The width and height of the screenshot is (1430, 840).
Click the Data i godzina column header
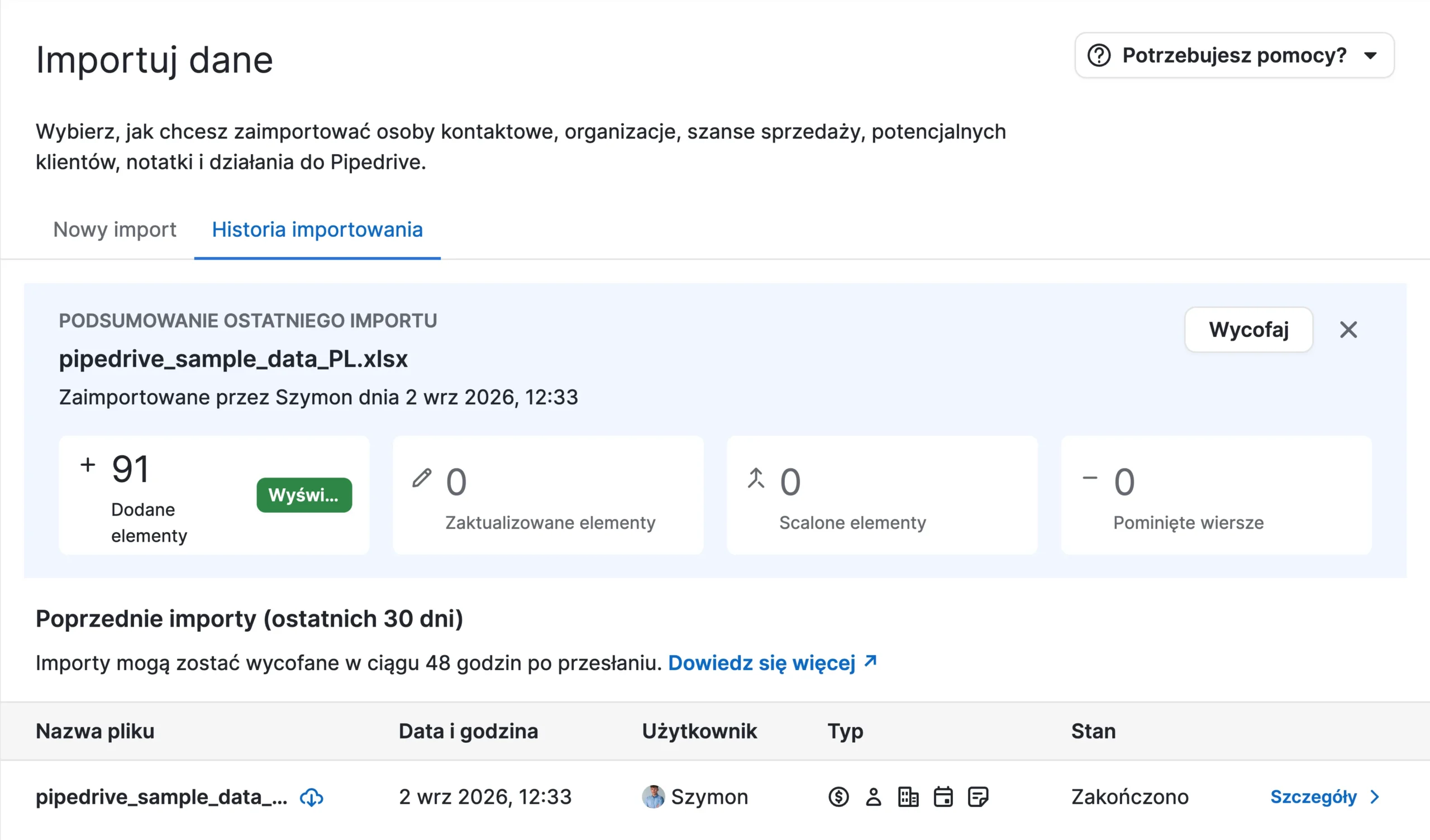pos(468,731)
